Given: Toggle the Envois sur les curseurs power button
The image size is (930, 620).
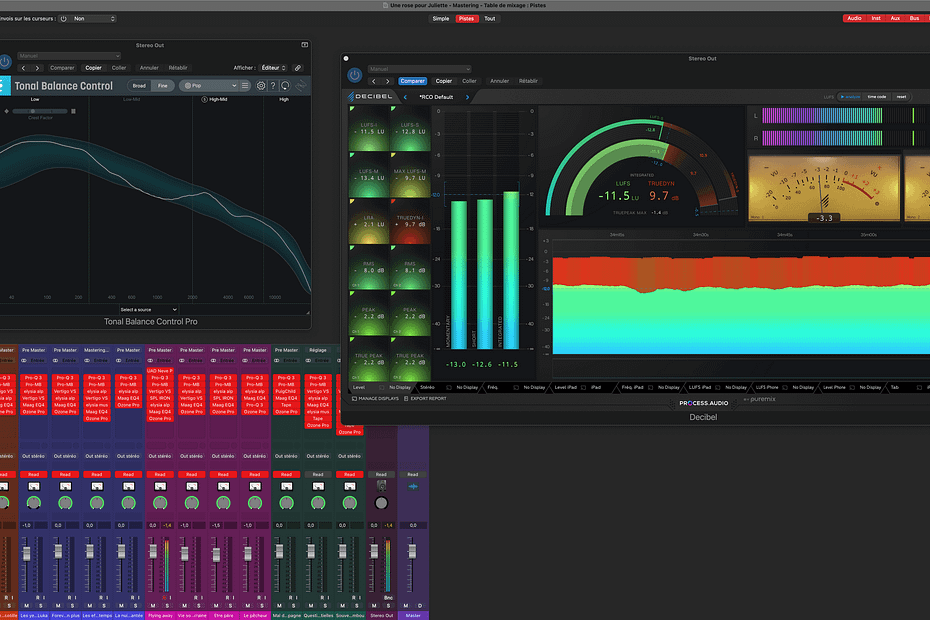Looking at the screenshot, I should pos(63,18).
